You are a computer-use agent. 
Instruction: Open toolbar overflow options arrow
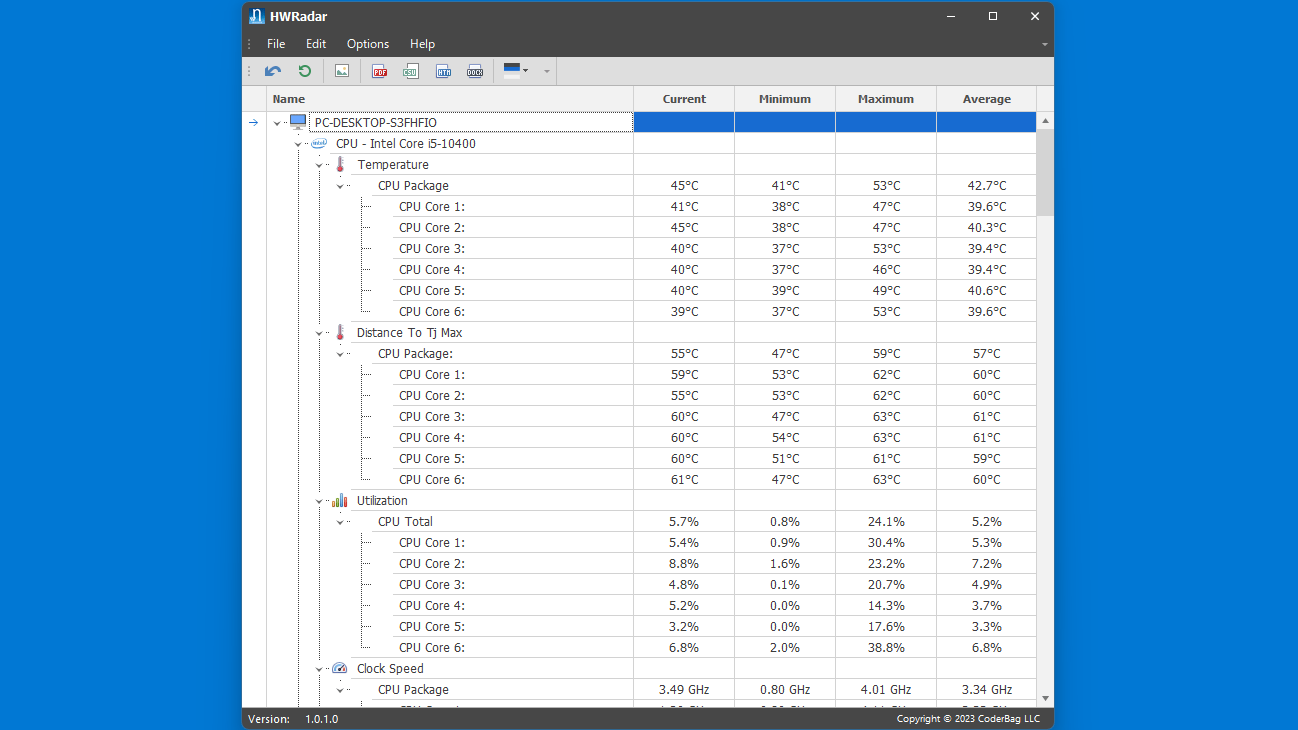tap(546, 71)
